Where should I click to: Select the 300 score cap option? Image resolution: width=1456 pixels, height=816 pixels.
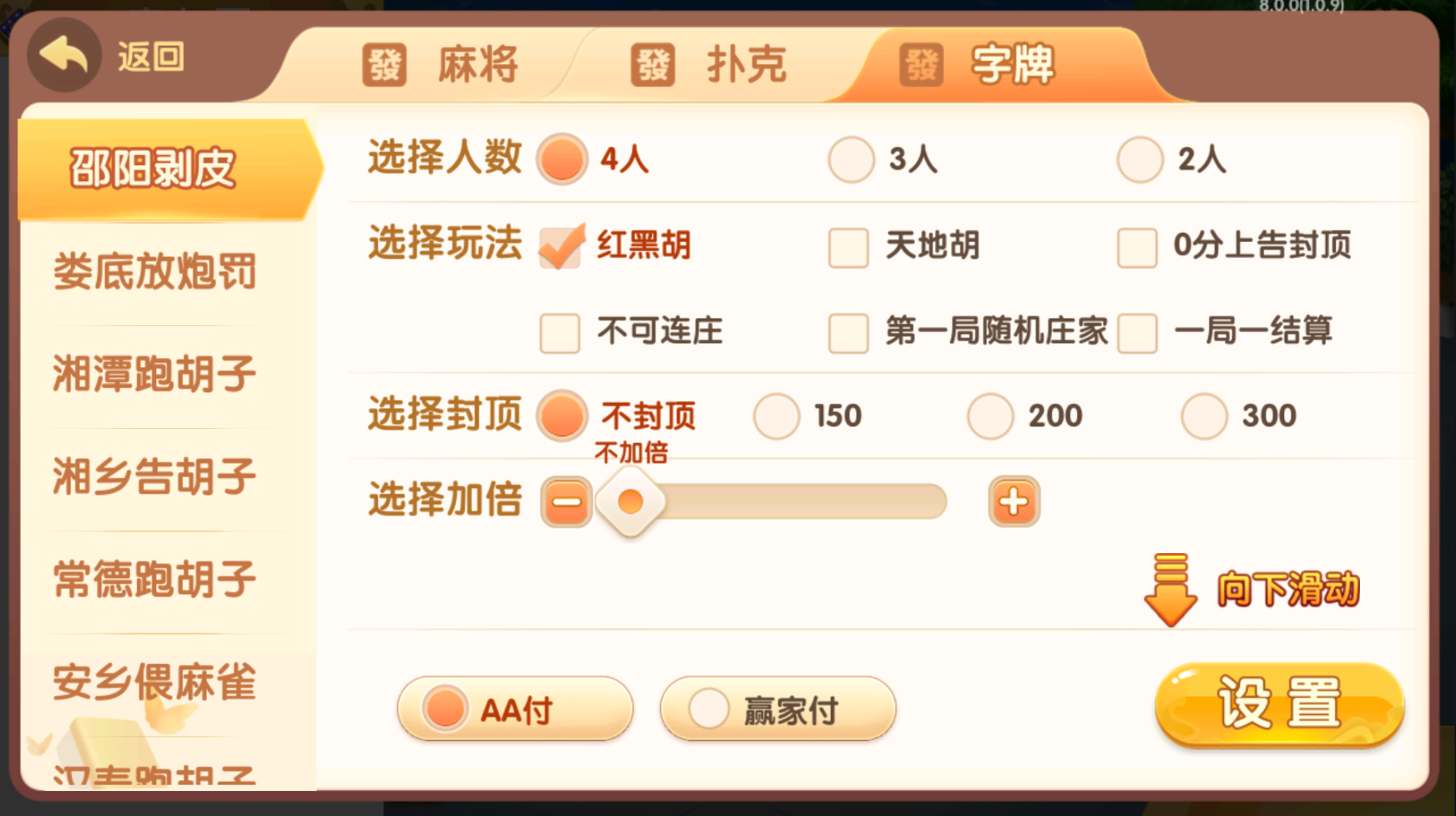pos(1202,415)
